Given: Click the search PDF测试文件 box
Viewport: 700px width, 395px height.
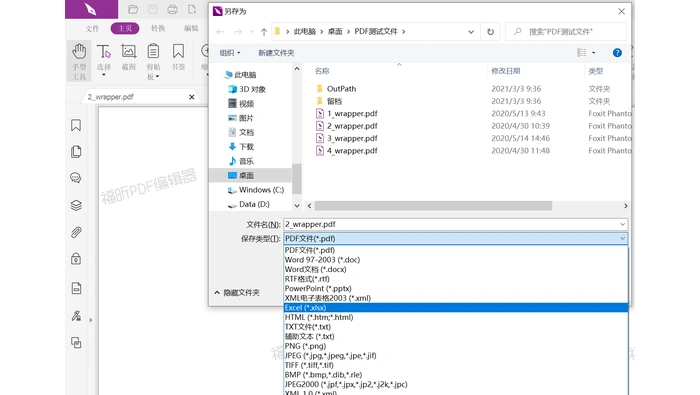Looking at the screenshot, I should (x=566, y=32).
